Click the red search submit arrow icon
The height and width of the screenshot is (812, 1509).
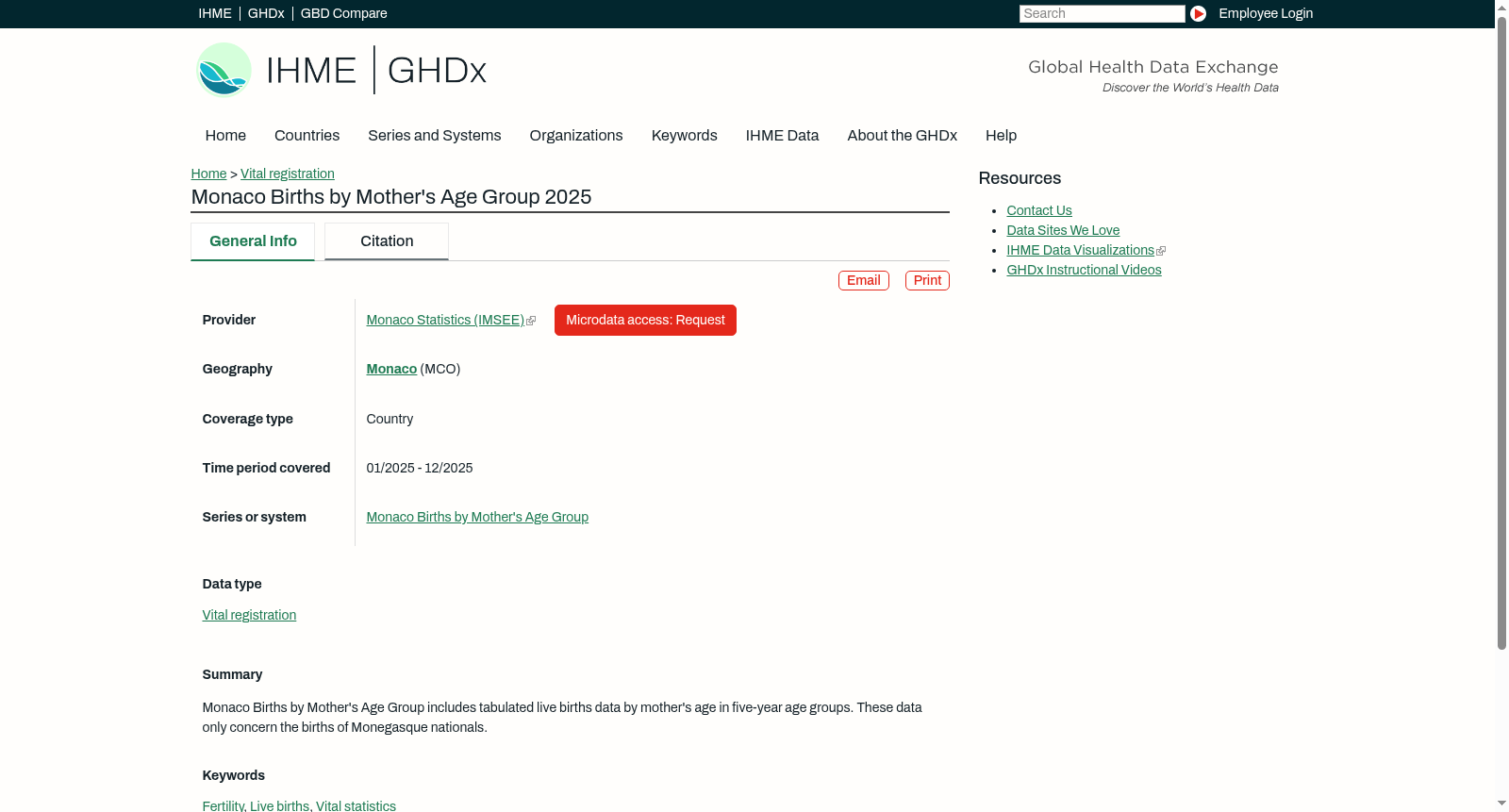[1198, 13]
